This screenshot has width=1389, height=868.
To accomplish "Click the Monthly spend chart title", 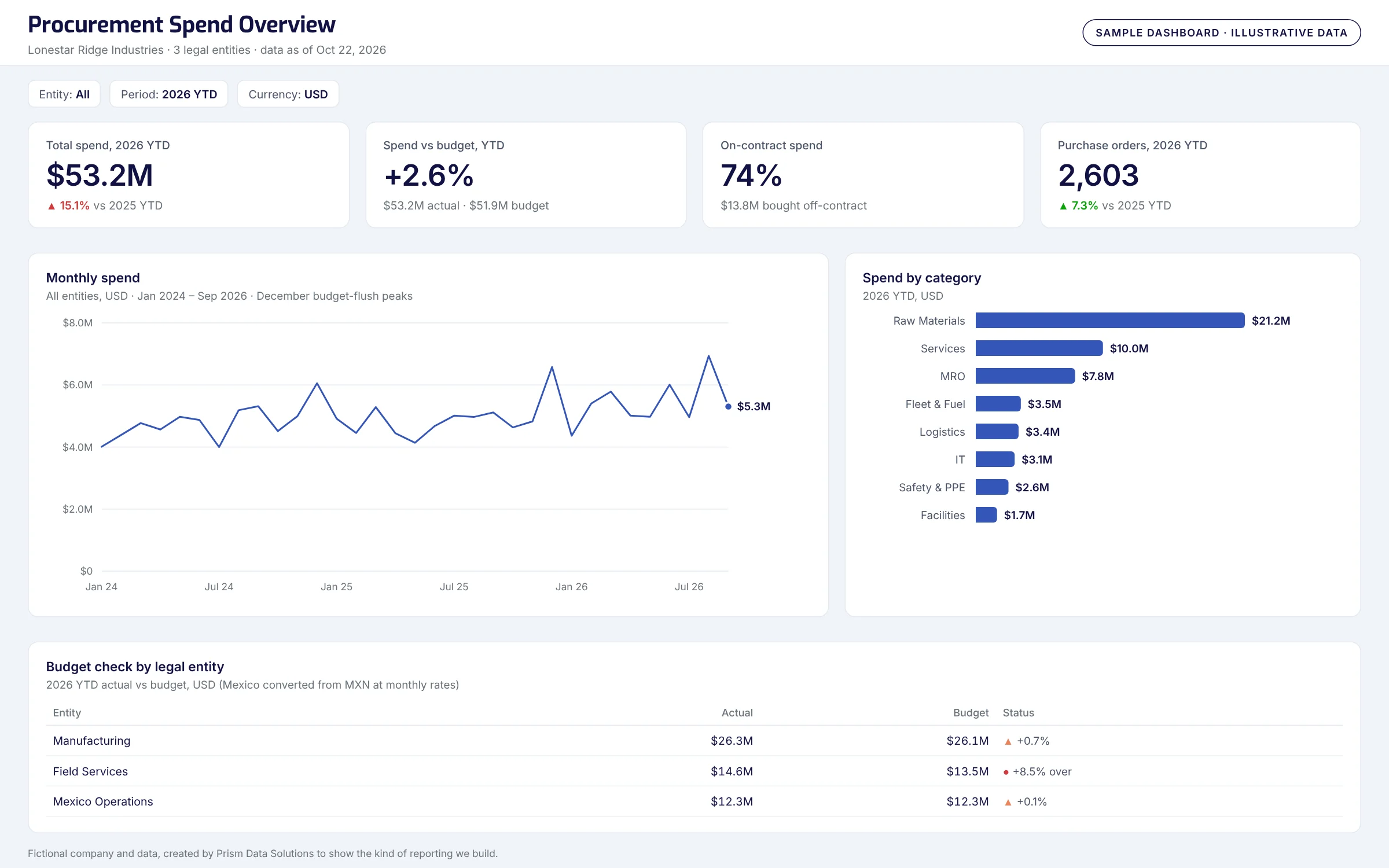I will click(93, 278).
